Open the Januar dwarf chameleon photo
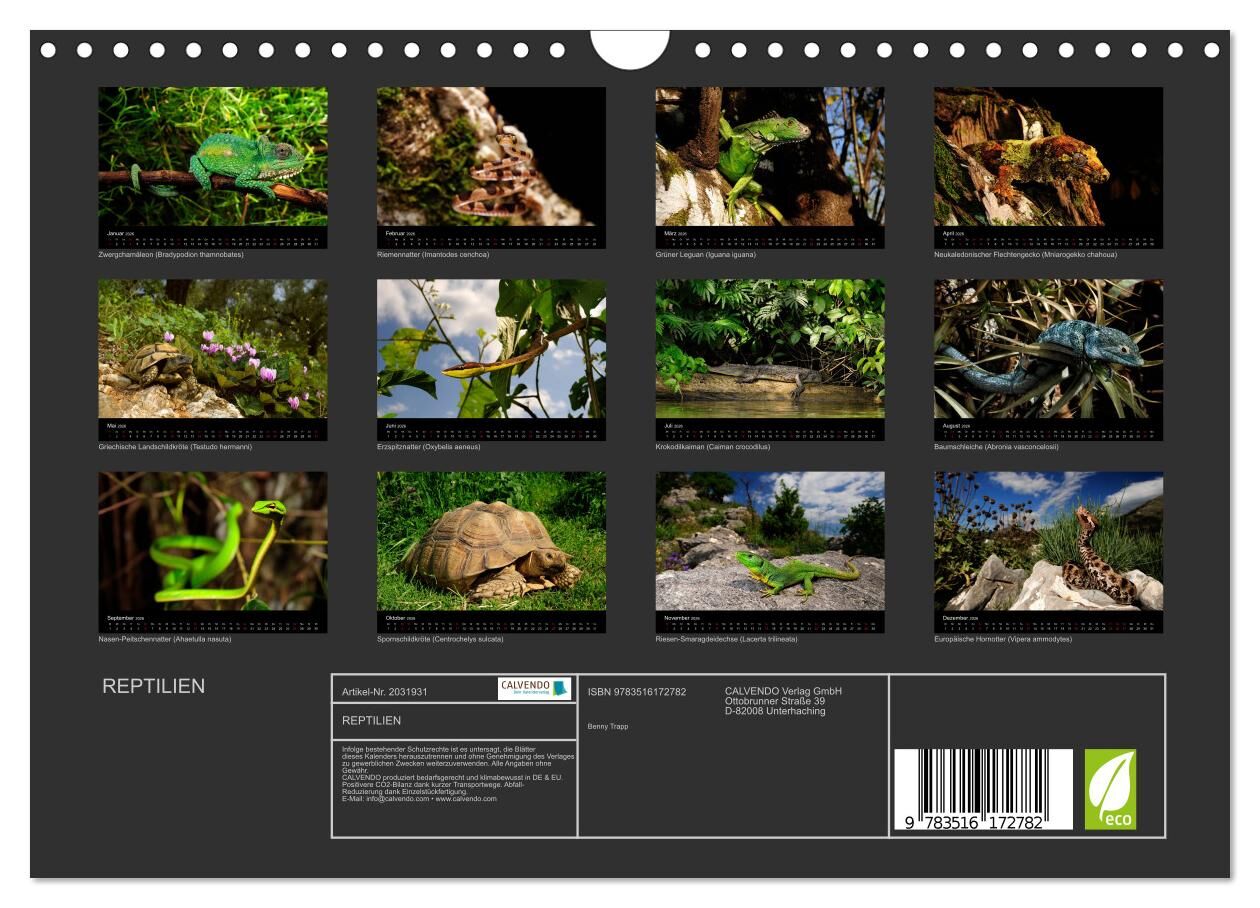The image size is (1260, 908). click(x=212, y=157)
